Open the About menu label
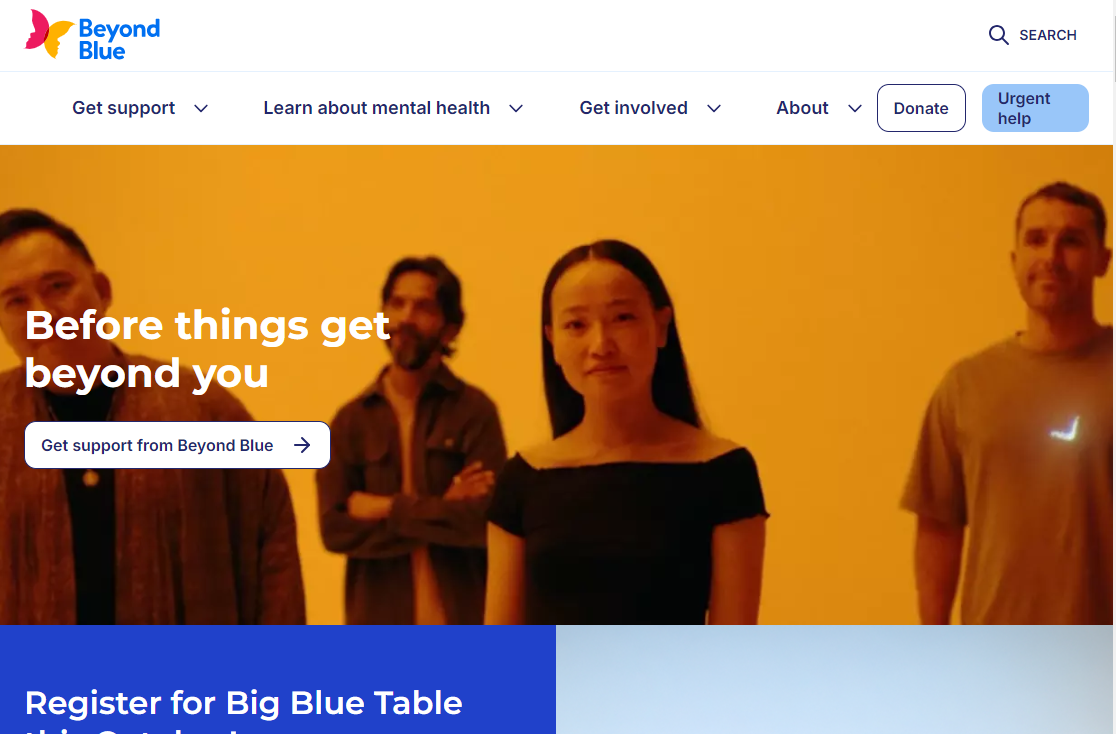 coord(802,108)
